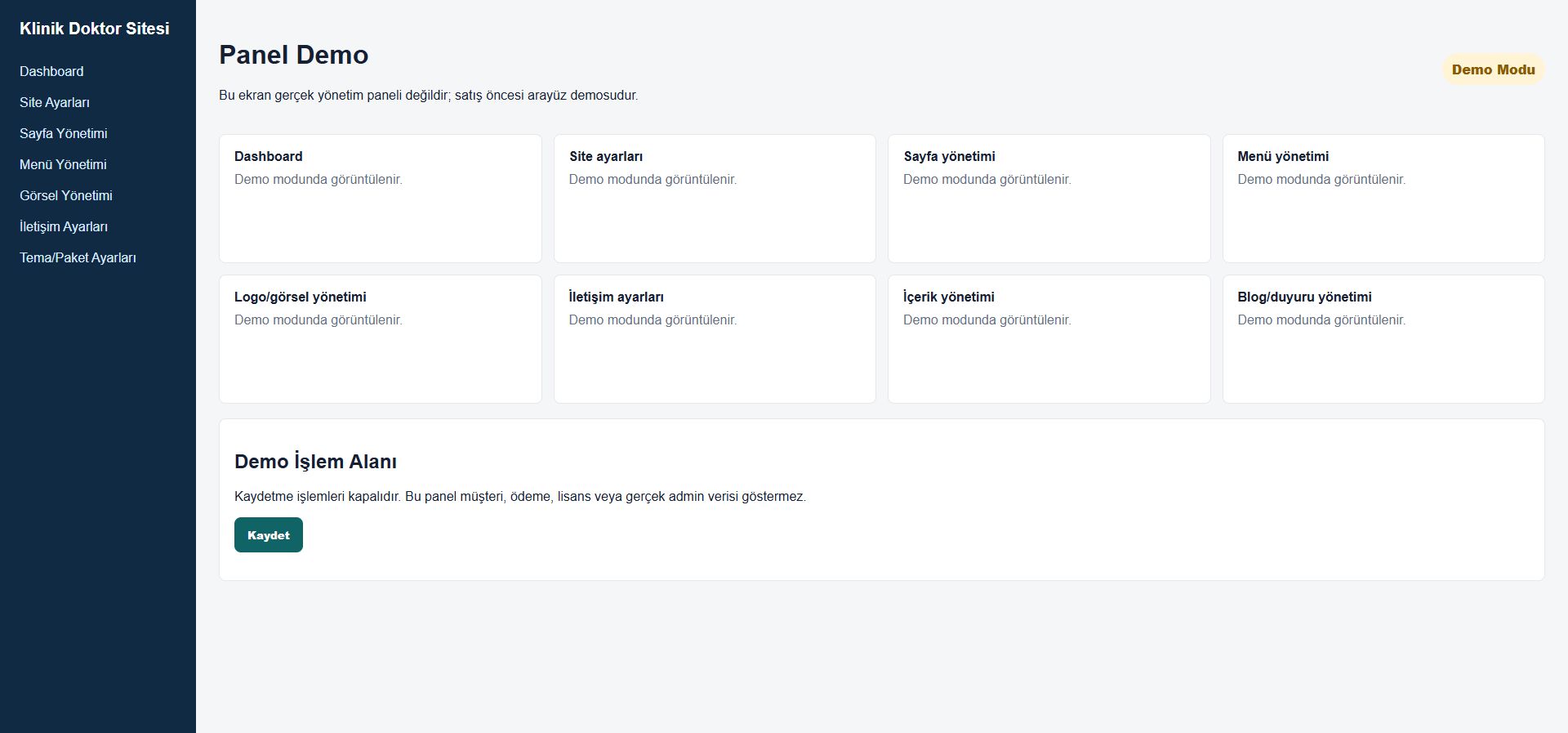
Task: Click the Blog/duyuru yönetimi card
Action: point(1383,339)
